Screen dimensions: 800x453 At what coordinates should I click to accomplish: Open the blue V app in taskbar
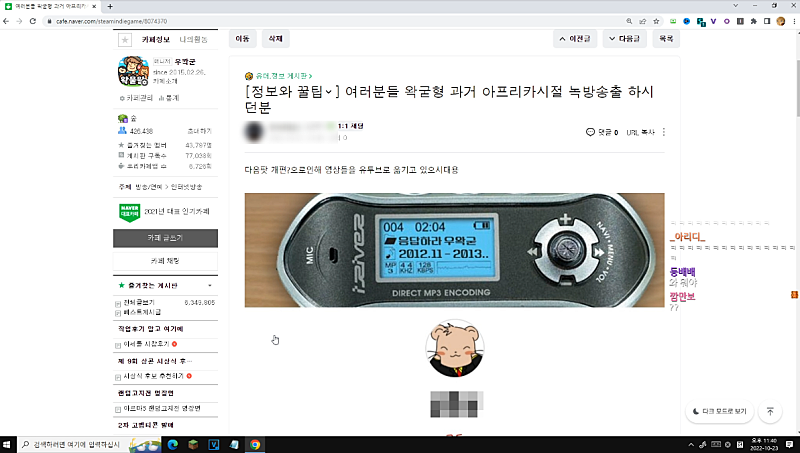point(214,445)
